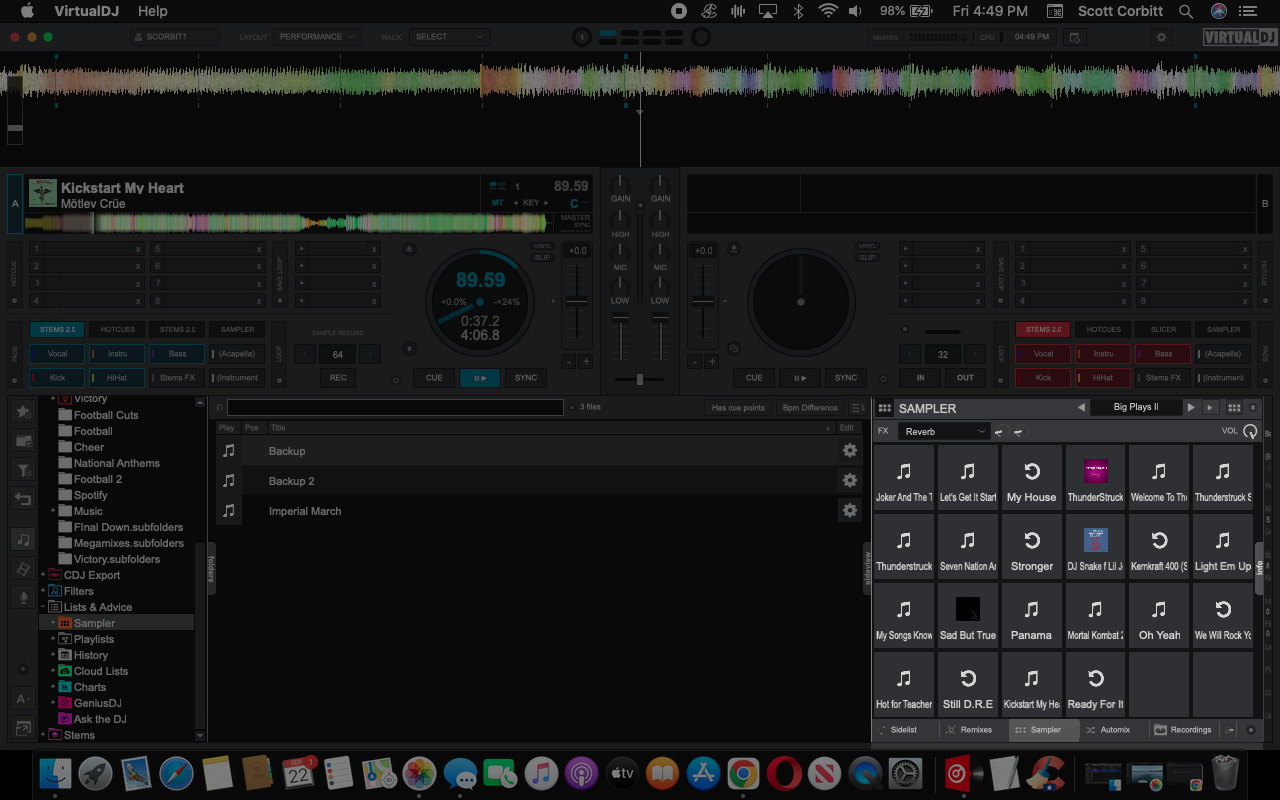Switch to the Remixes tab
This screenshot has height=800, width=1280.
pyautogui.click(x=975, y=730)
